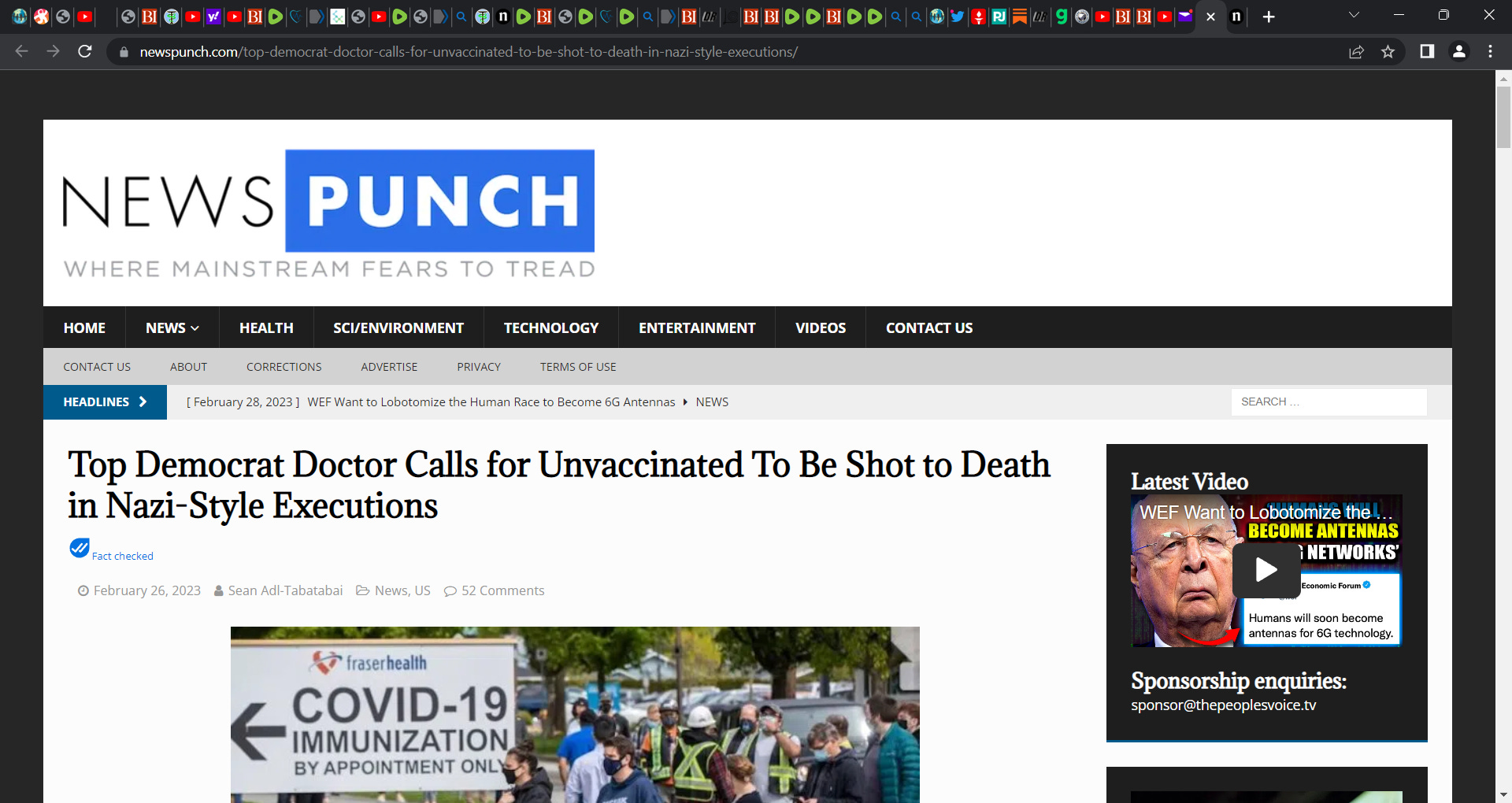Image resolution: width=1512 pixels, height=803 pixels.
Task: Open author Sean Adl-Tabatabai's page
Action: pos(285,590)
